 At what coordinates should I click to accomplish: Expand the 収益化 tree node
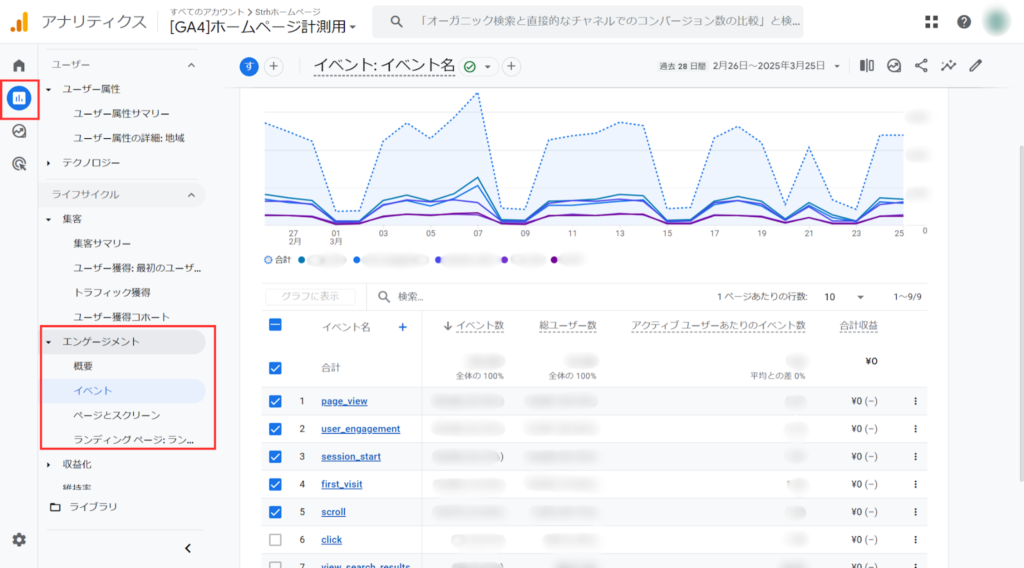(x=49, y=465)
